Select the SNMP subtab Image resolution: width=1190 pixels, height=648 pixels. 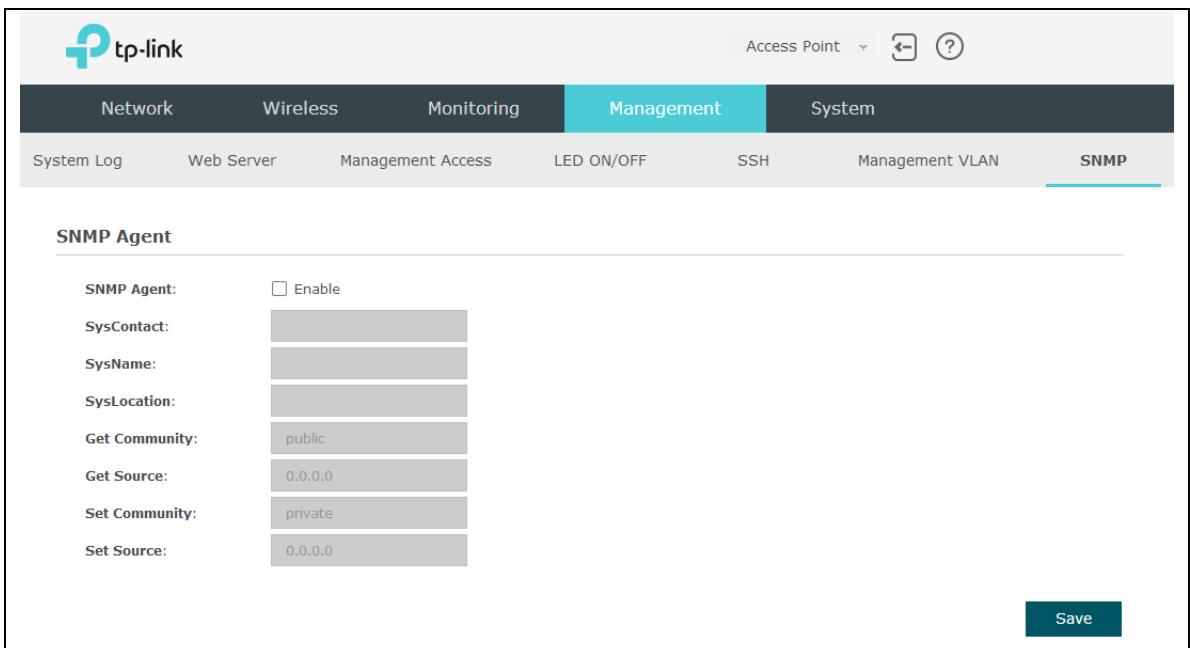[1103, 161]
